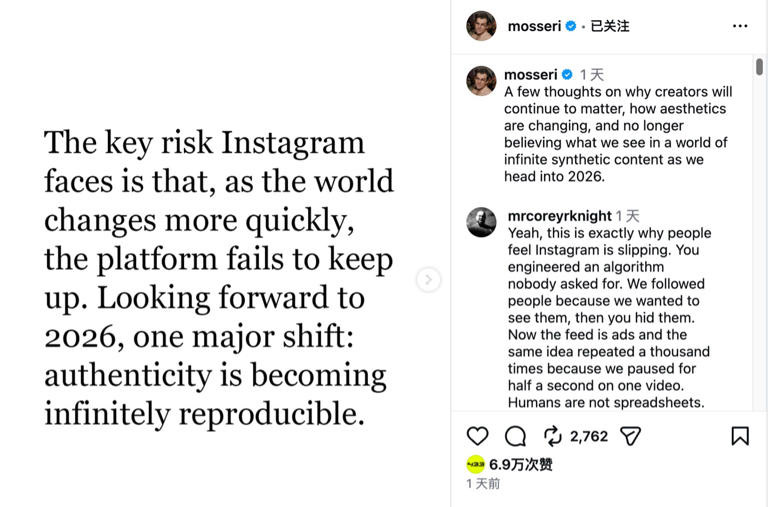Open mosseri username in header

[x=534, y=26]
